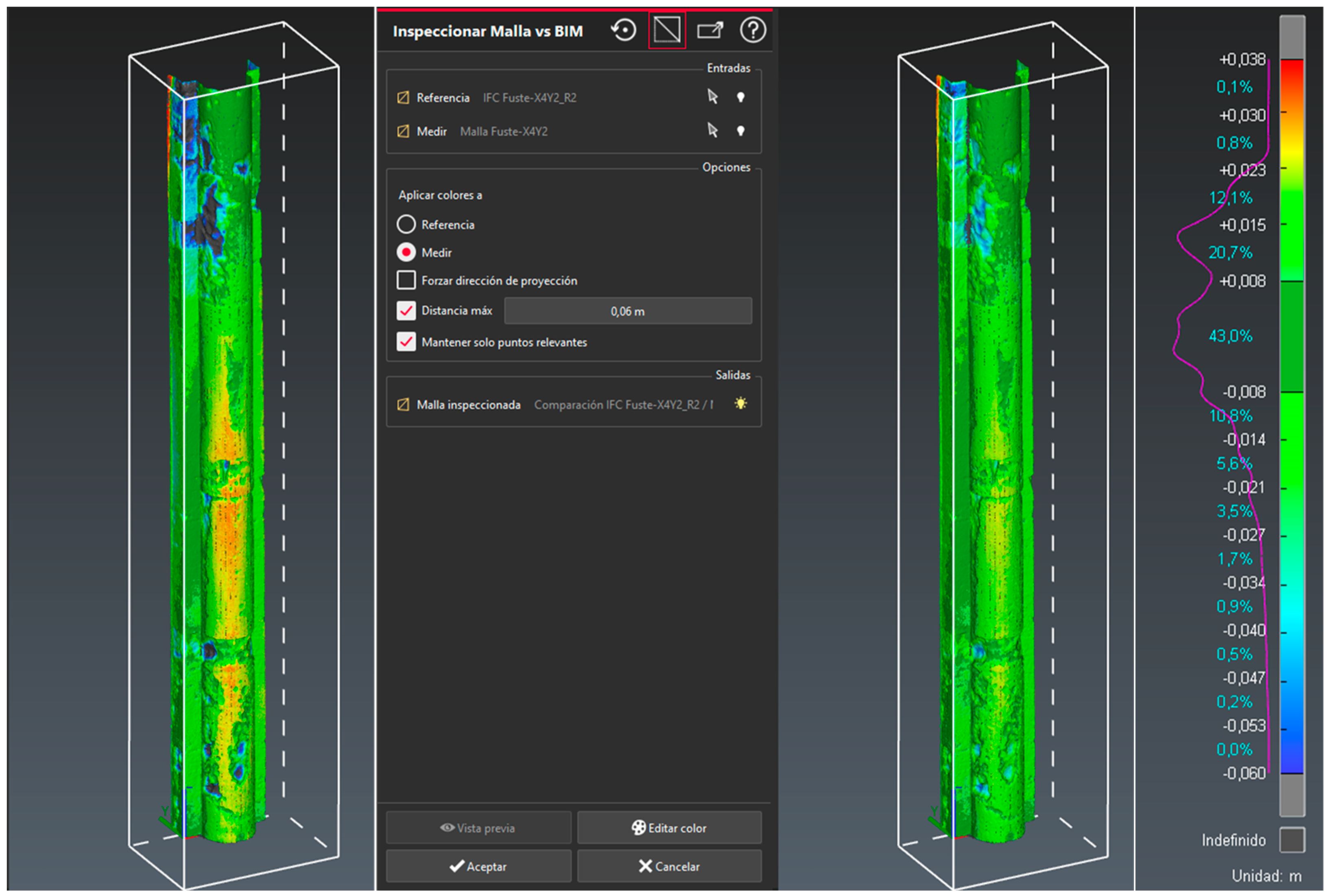The height and width of the screenshot is (896, 1328).
Task: Click the selection cursor icon for Medir
Action: tap(712, 131)
